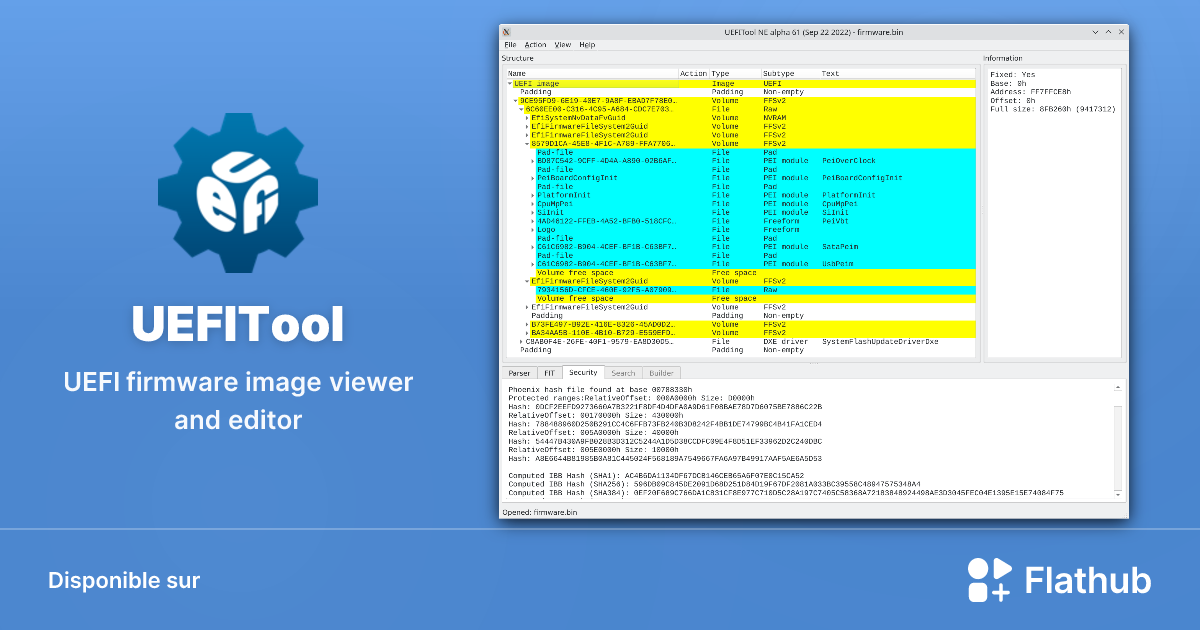Image resolution: width=1200 pixels, height=630 pixels.
Task: Click the UEFITool gear logo
Action: [238, 190]
